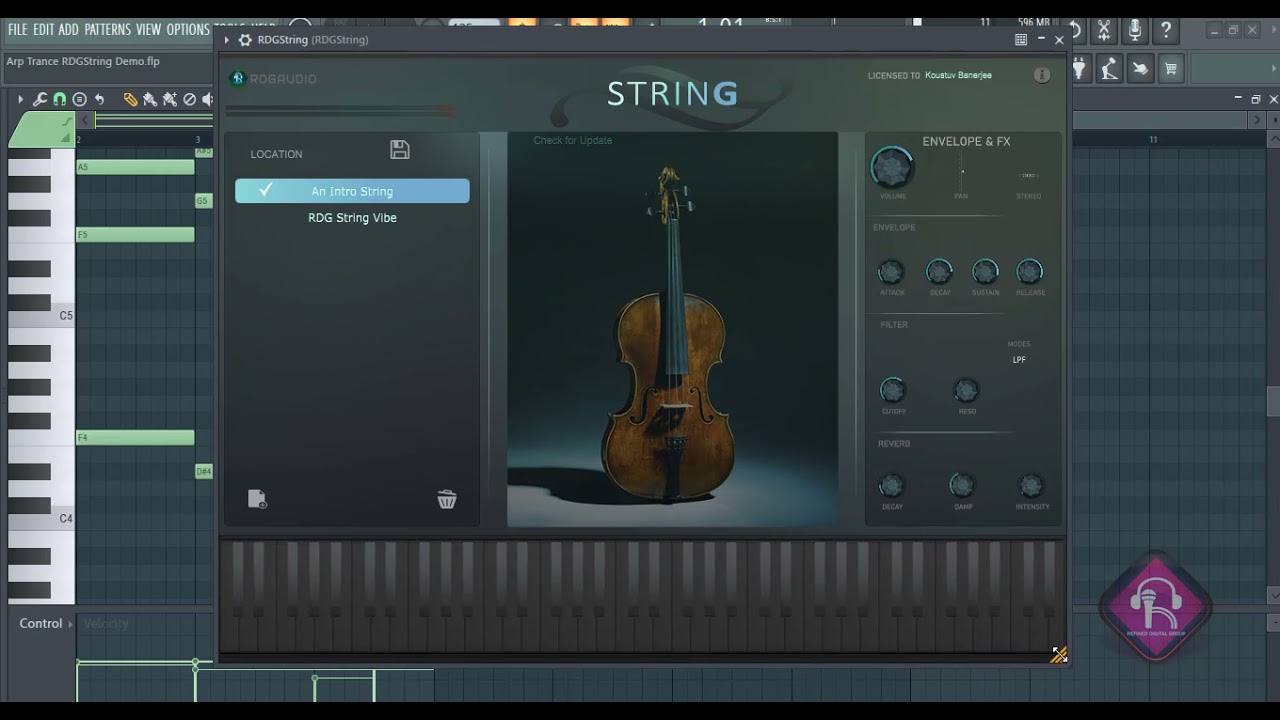Viewport: 1280px width, 720px height.
Task: Click the C5 piano key
Action: 42,316
